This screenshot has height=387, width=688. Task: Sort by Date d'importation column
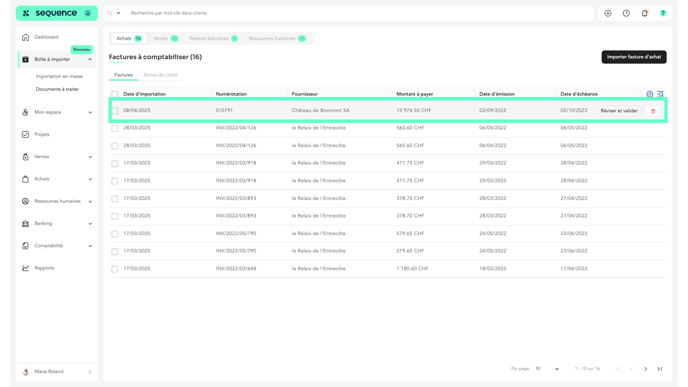tap(144, 94)
